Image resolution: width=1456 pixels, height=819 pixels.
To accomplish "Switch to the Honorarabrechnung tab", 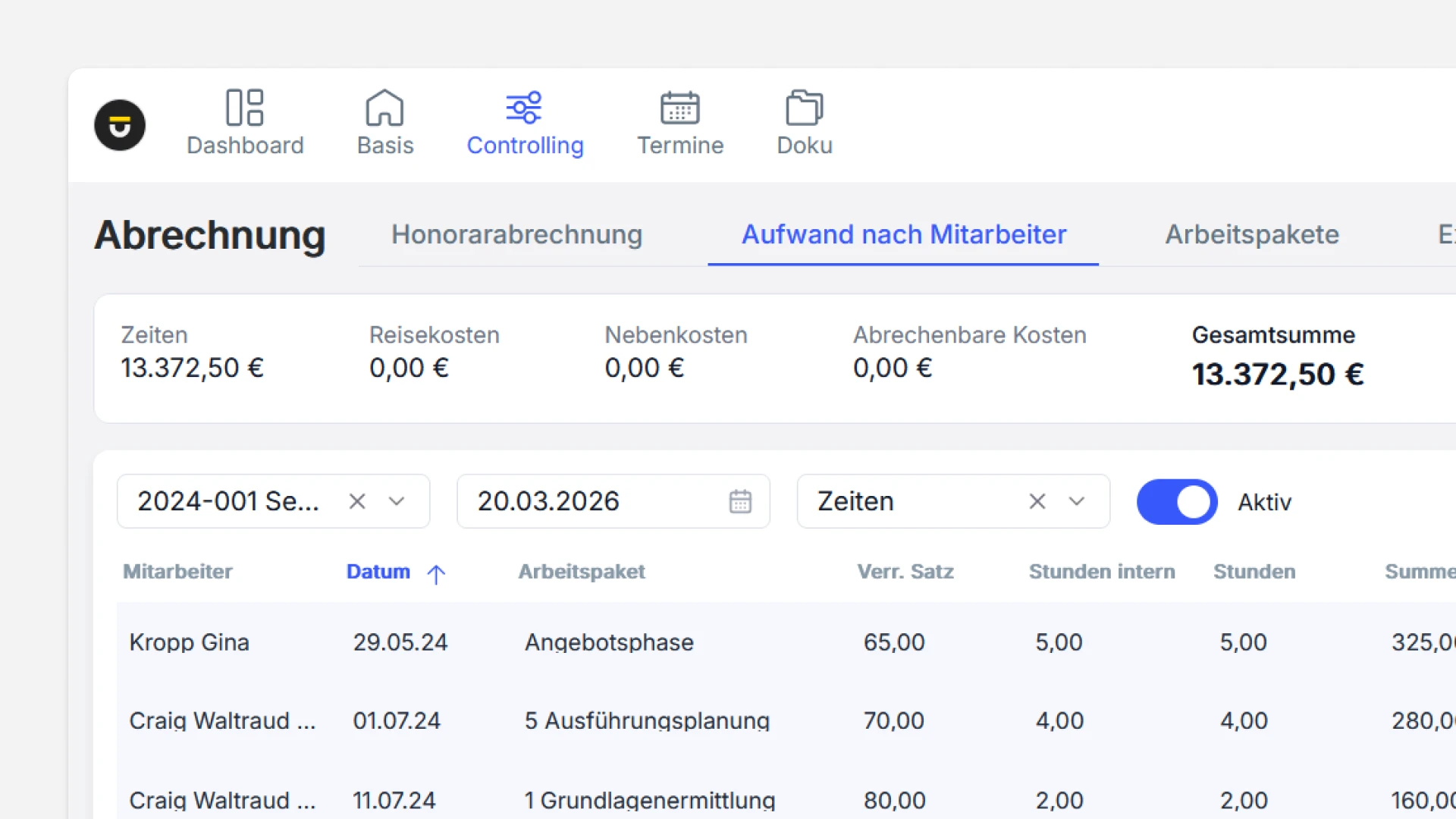I will coord(516,235).
